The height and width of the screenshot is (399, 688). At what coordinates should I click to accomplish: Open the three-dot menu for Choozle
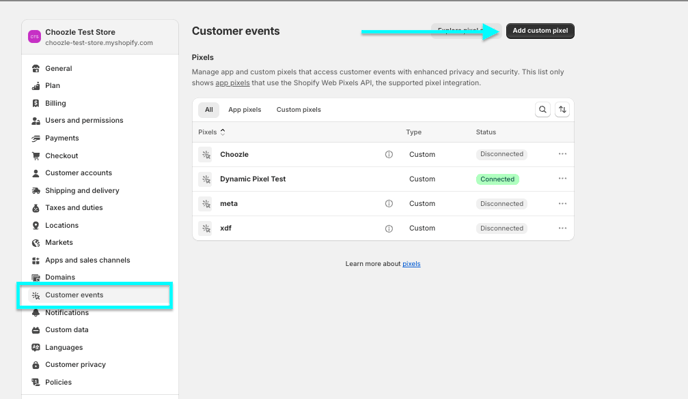pyautogui.click(x=563, y=154)
